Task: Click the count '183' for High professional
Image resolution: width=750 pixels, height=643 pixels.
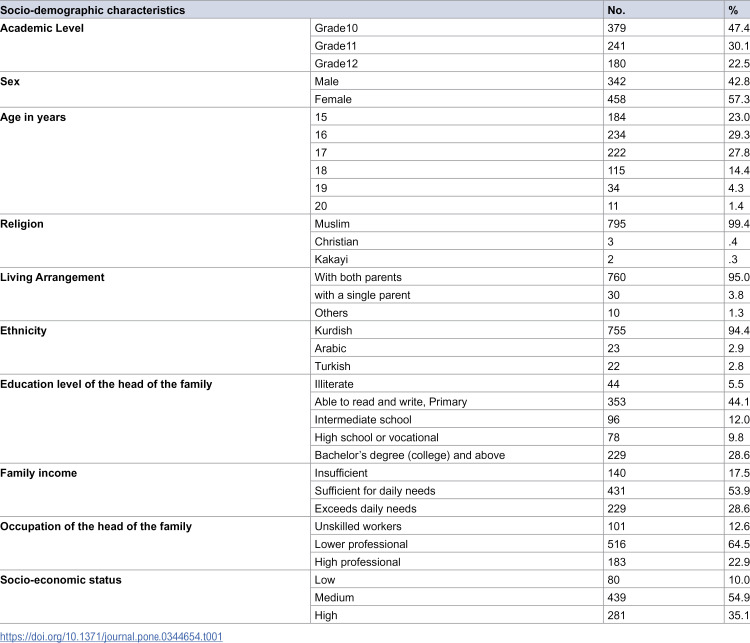Action: click(x=617, y=562)
